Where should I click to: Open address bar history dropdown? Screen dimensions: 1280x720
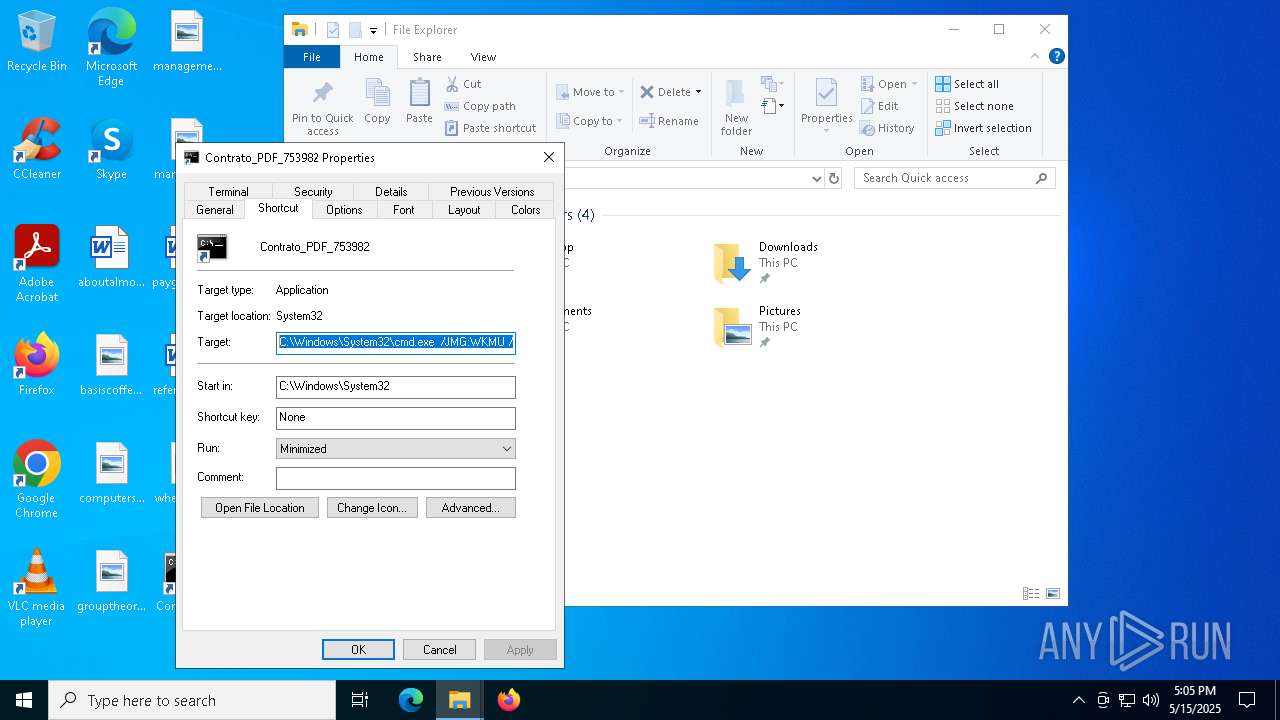tap(816, 178)
